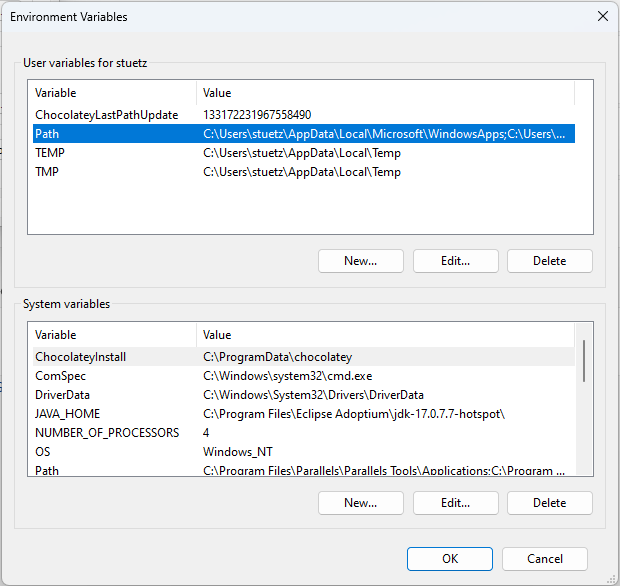Select the system Path variable for Parallels Tools
Viewport: 620px width, 586px height.
coord(304,470)
